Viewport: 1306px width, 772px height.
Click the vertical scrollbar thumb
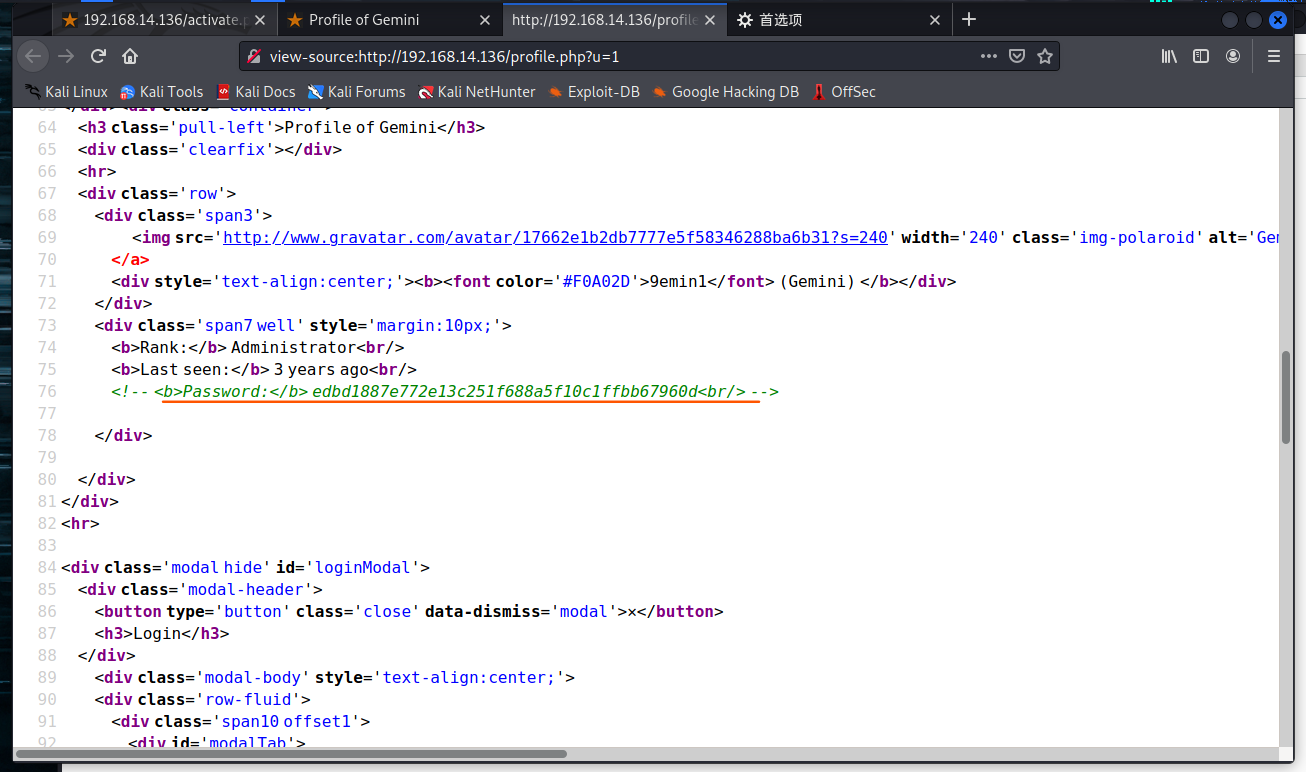1286,397
